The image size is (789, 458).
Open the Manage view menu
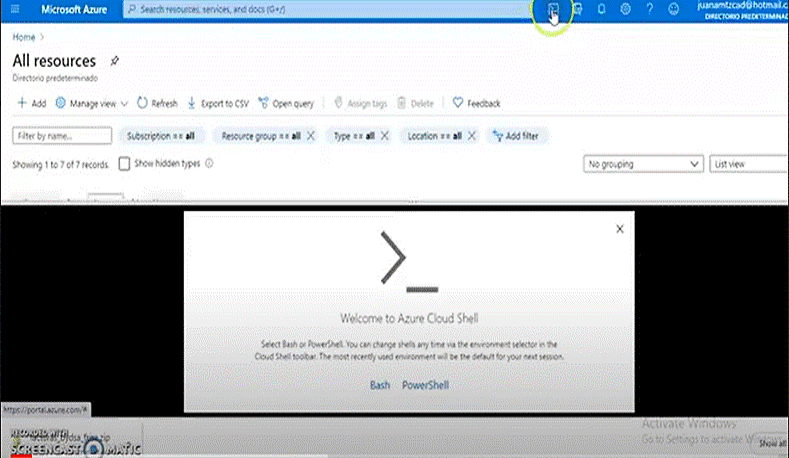click(x=92, y=103)
